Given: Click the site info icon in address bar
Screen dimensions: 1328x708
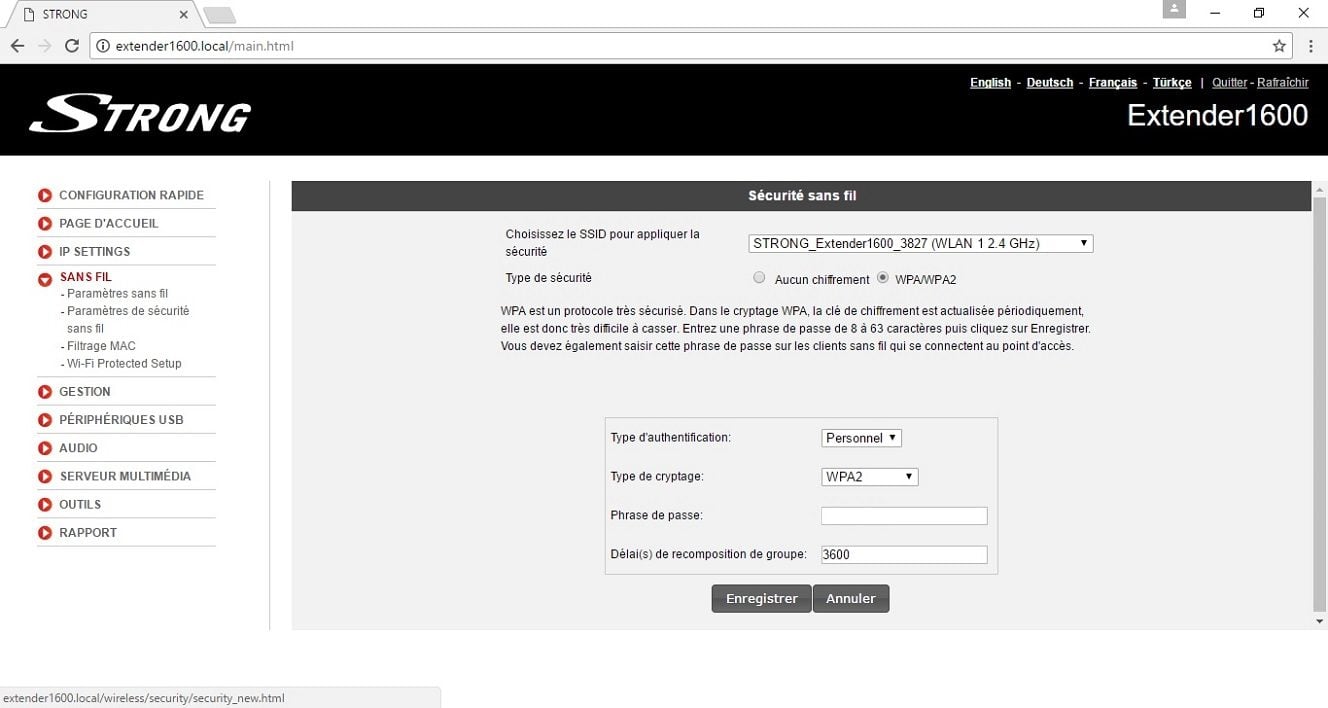Looking at the screenshot, I should [x=103, y=46].
